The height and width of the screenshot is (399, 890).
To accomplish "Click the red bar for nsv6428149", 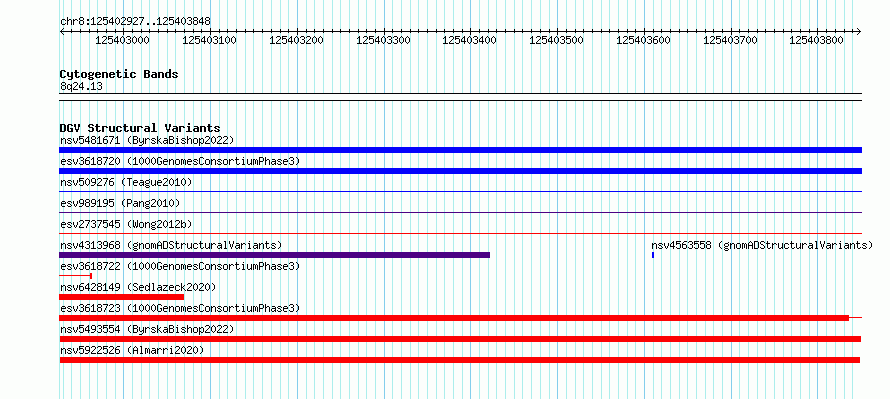I will [x=121, y=297].
